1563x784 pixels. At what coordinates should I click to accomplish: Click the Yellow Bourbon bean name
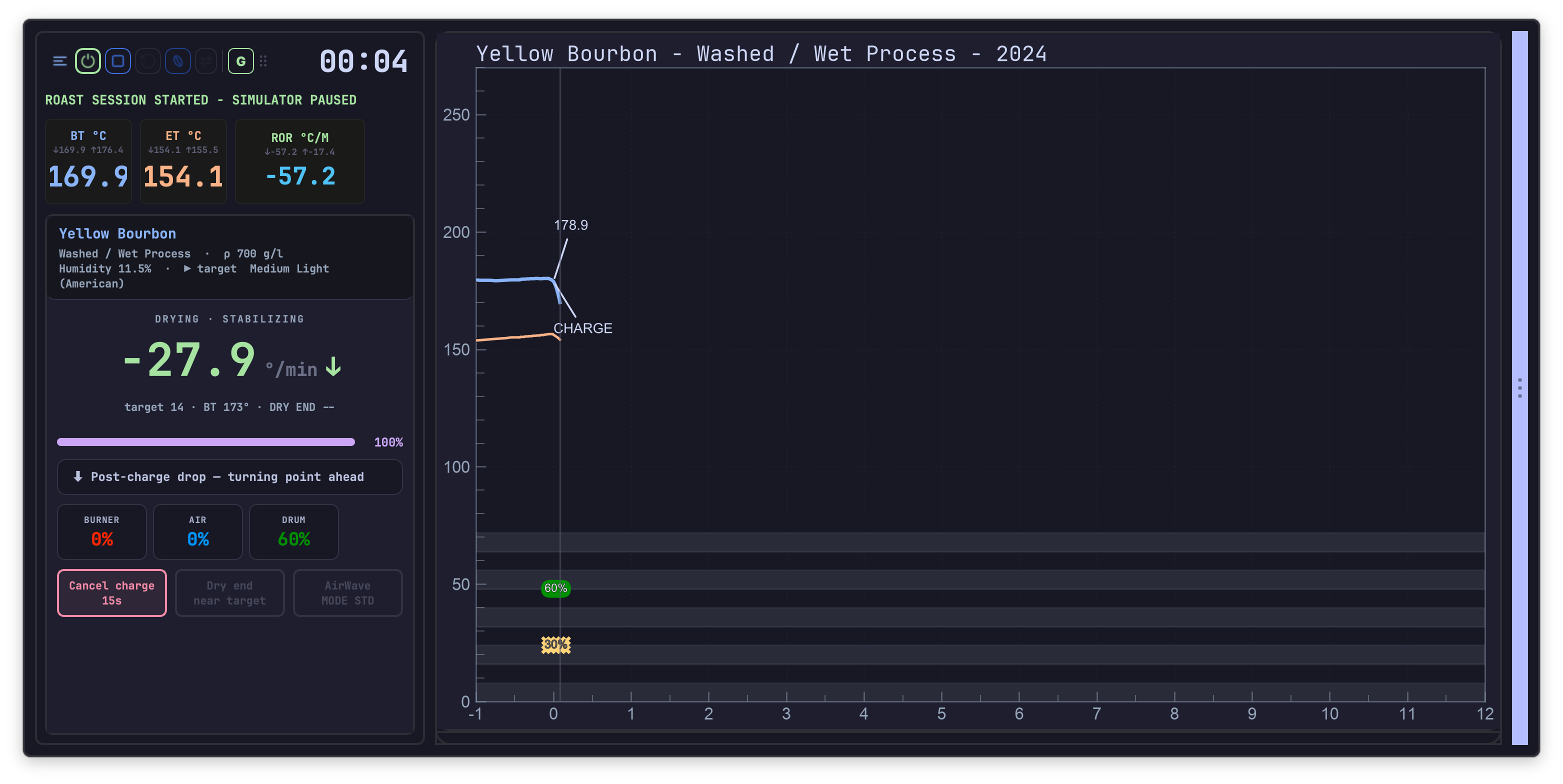[x=117, y=233]
